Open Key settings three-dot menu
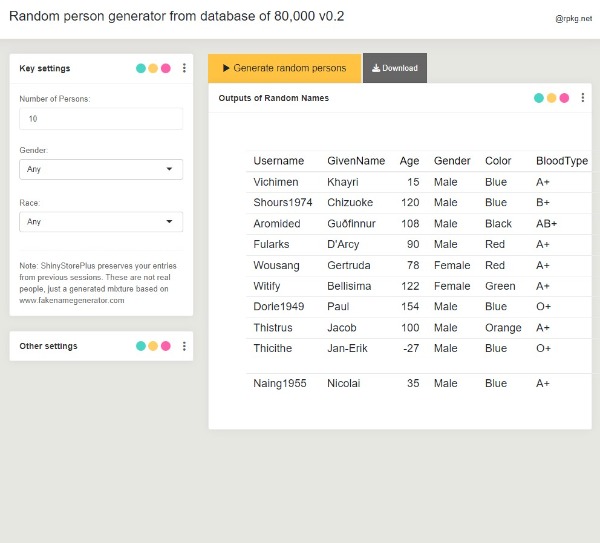 coord(184,69)
